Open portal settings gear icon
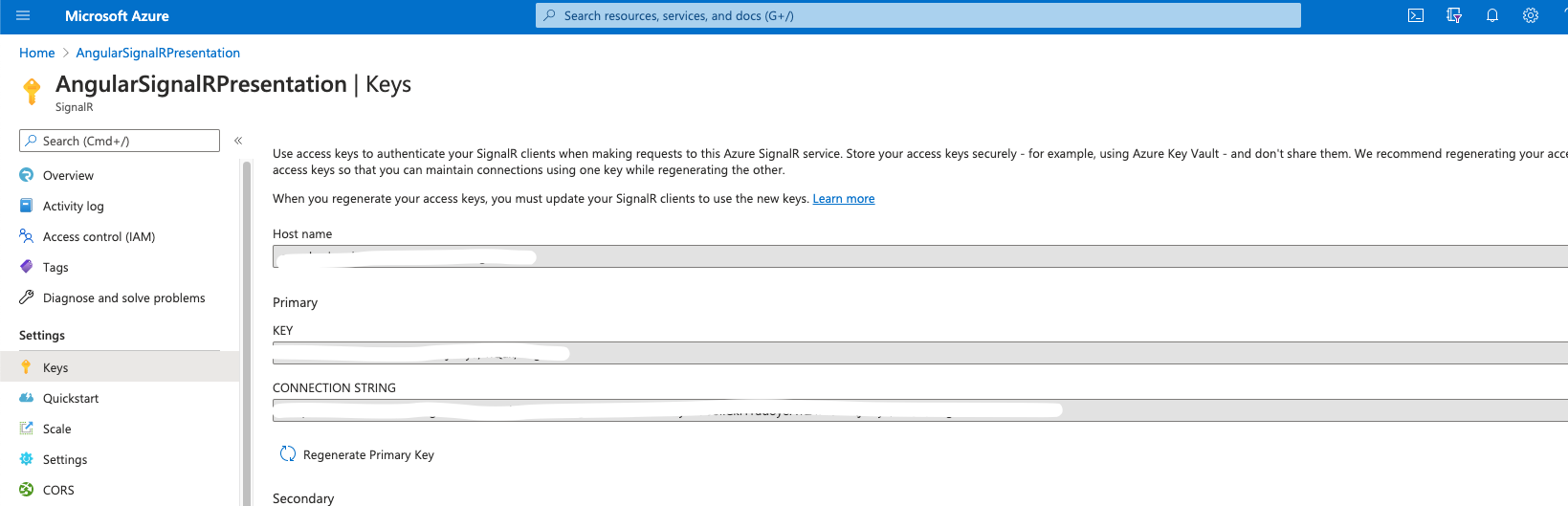This screenshot has height=506, width=1568. 1531,16
